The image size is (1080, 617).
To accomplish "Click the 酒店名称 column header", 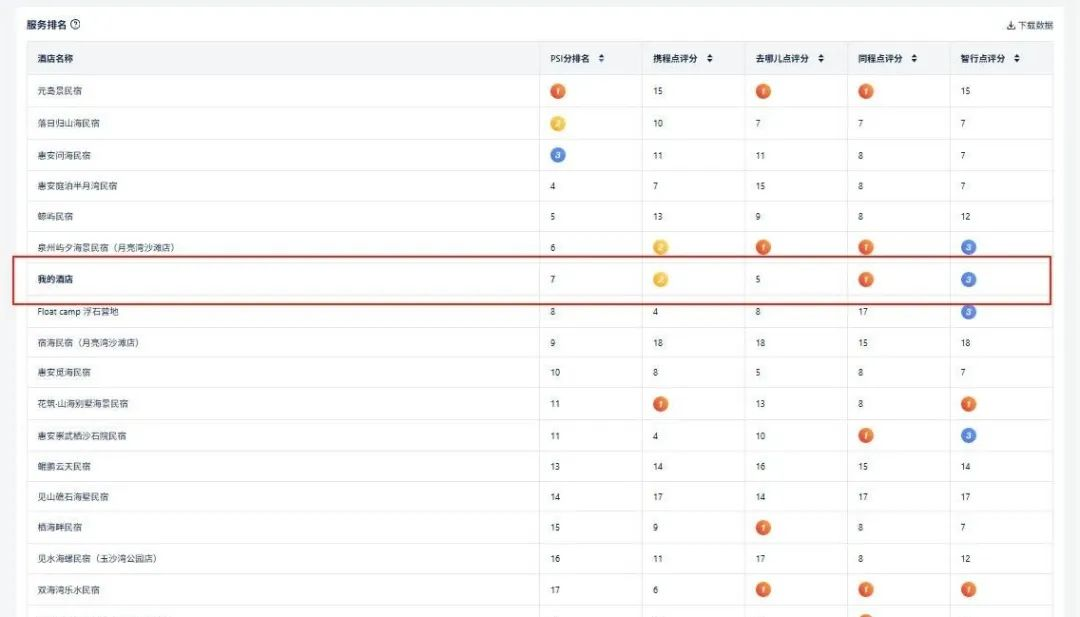I will click(55, 59).
